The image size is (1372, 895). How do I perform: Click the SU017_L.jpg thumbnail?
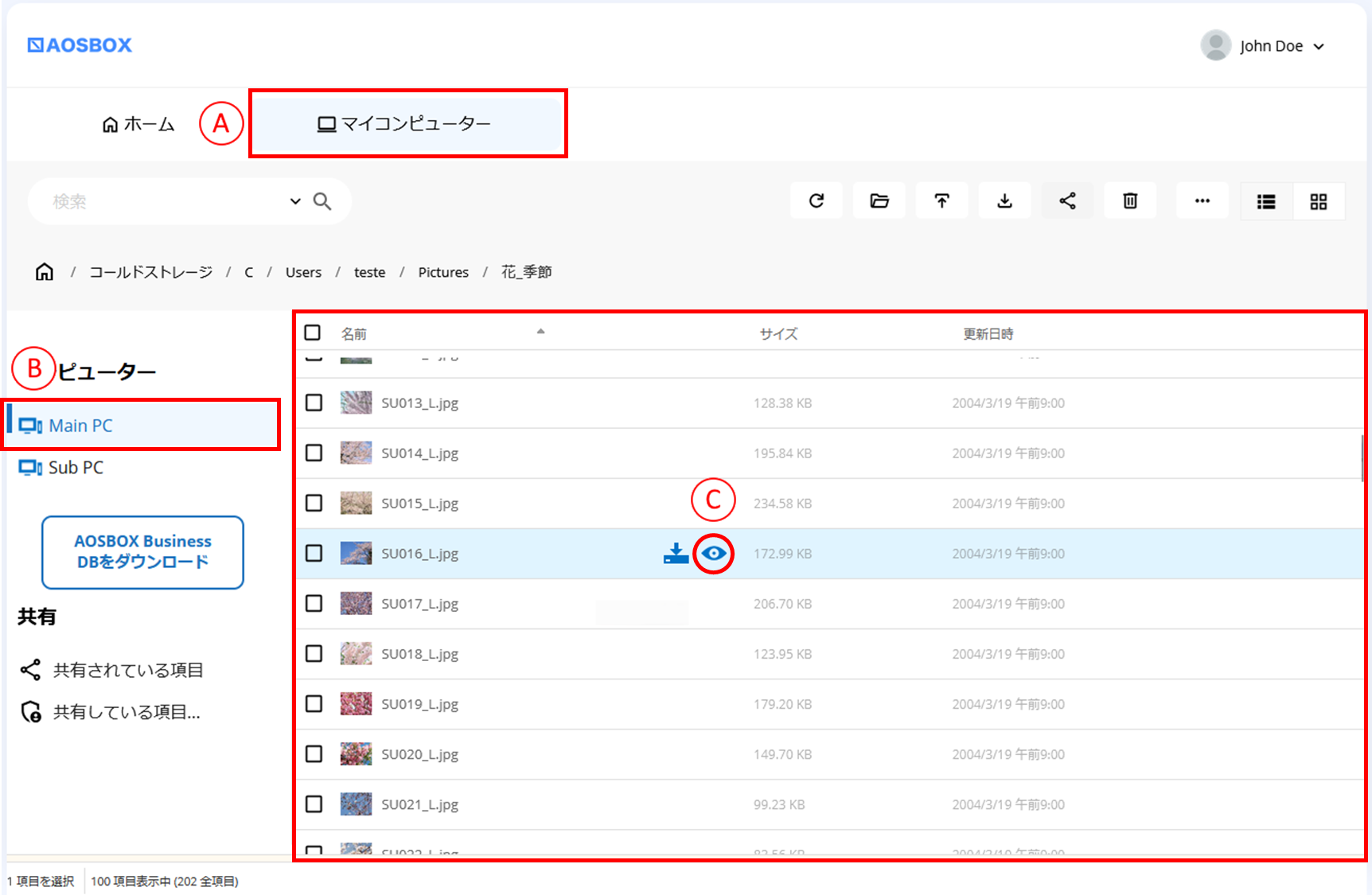[x=356, y=603]
